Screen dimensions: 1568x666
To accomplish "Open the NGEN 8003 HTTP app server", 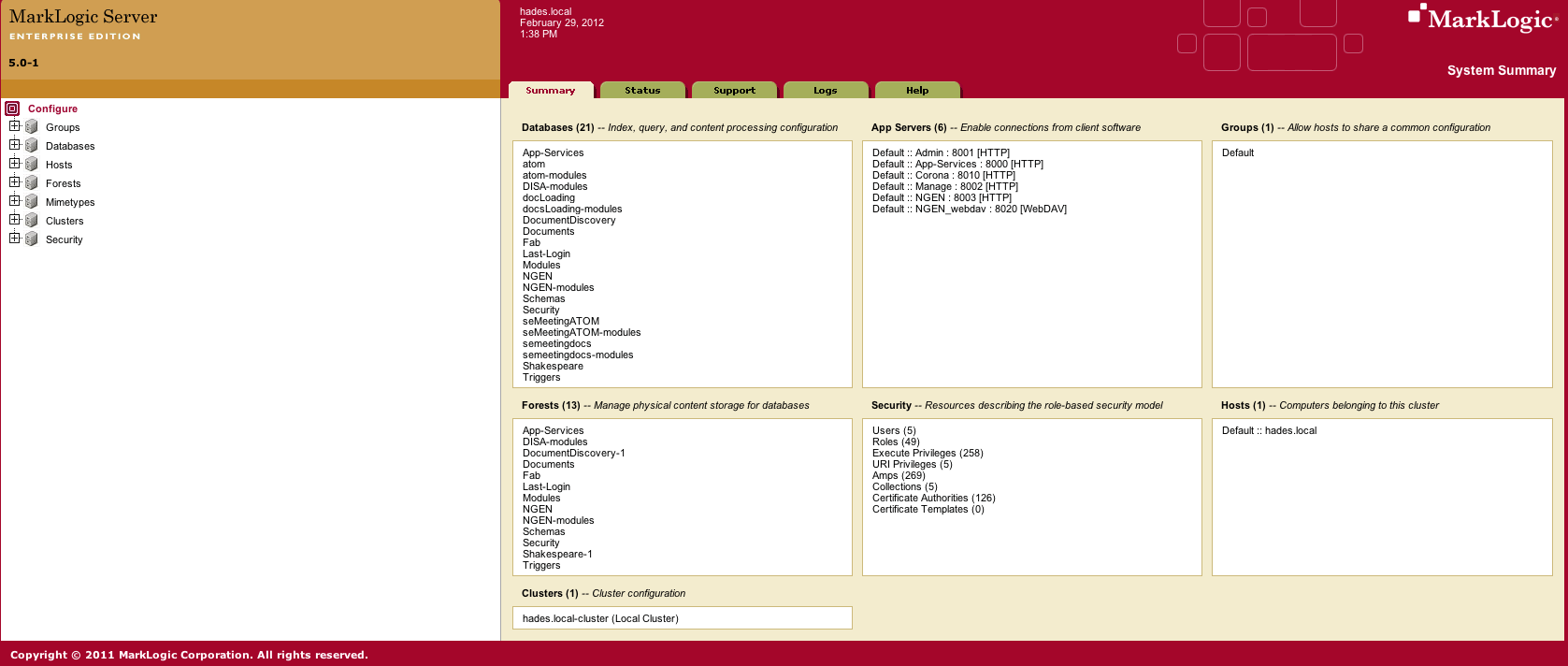I will click(942, 197).
